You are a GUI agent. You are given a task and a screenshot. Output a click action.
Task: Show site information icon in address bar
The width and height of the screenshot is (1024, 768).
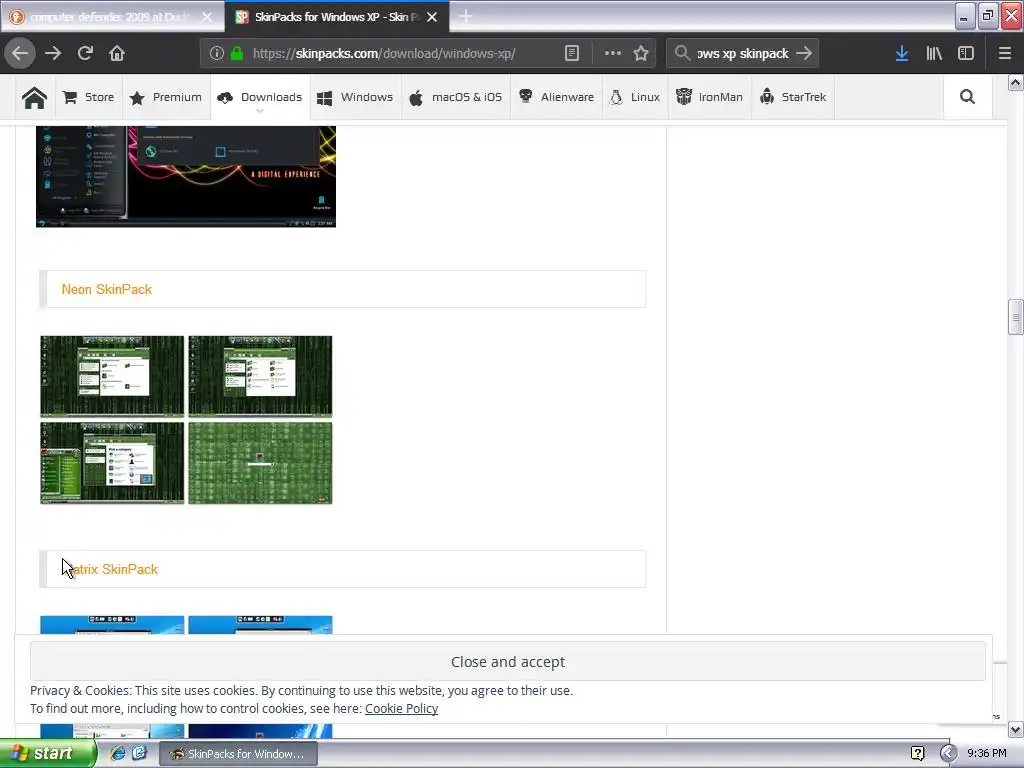217,54
